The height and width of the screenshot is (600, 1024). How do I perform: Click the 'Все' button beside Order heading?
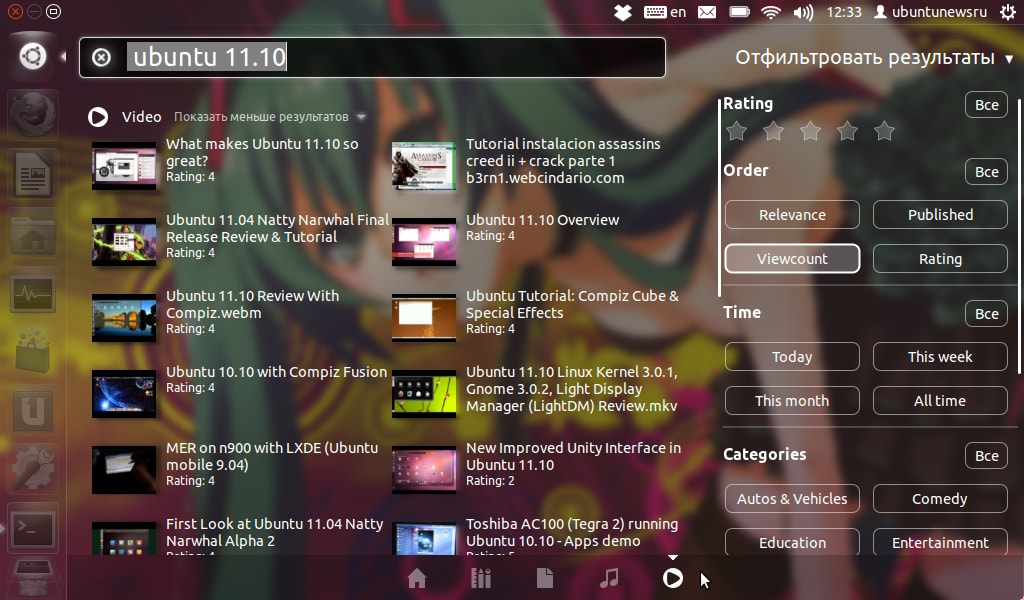987,172
